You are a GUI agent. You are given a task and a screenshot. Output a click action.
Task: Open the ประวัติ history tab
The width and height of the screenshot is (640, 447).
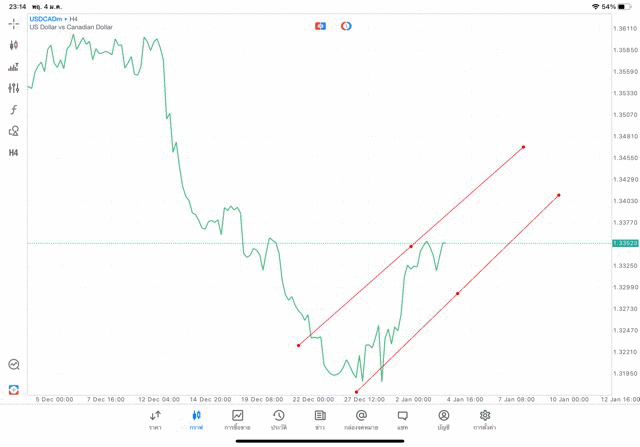(x=278, y=420)
